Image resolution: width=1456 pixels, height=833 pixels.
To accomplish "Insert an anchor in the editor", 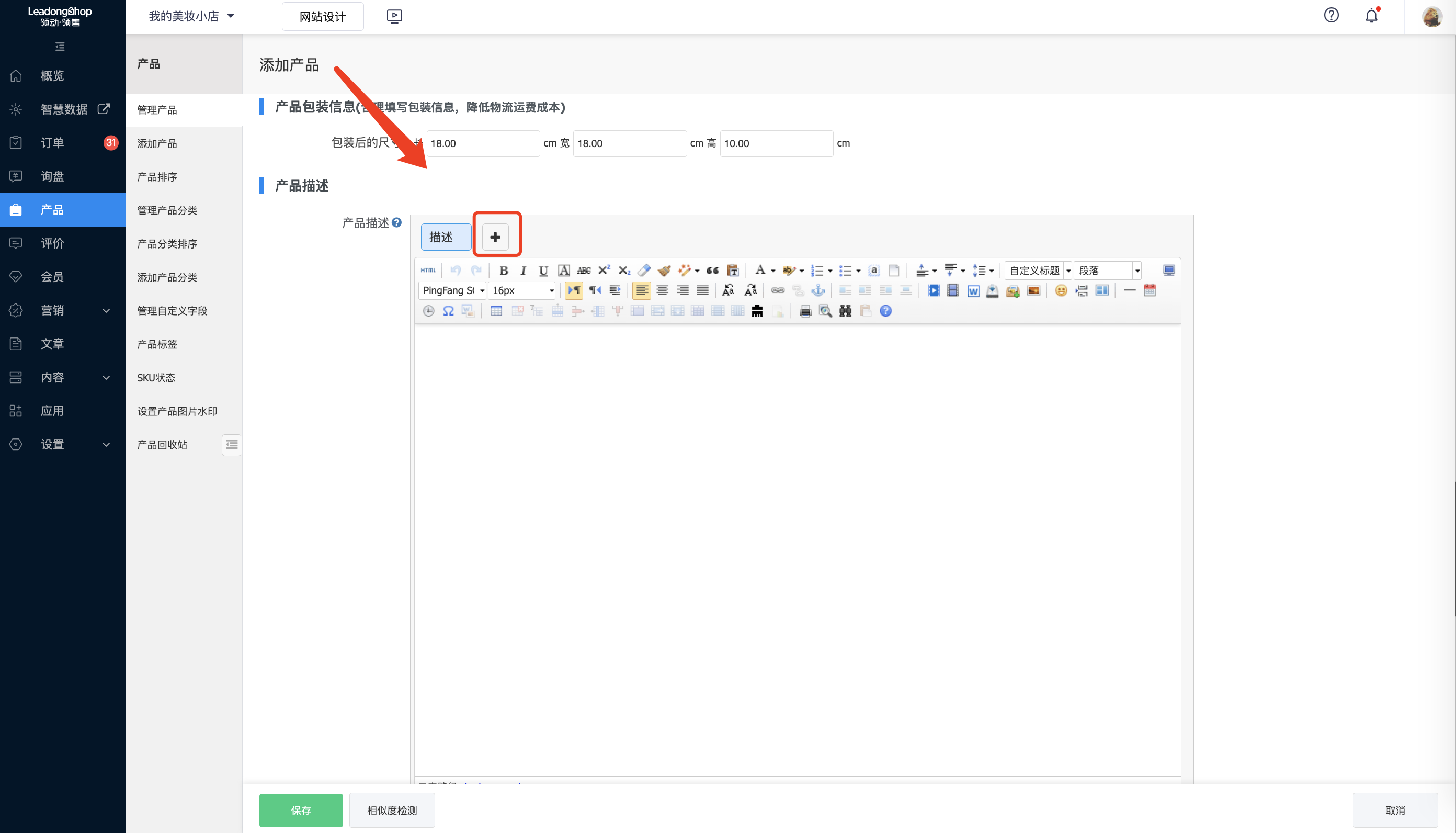I will click(818, 290).
